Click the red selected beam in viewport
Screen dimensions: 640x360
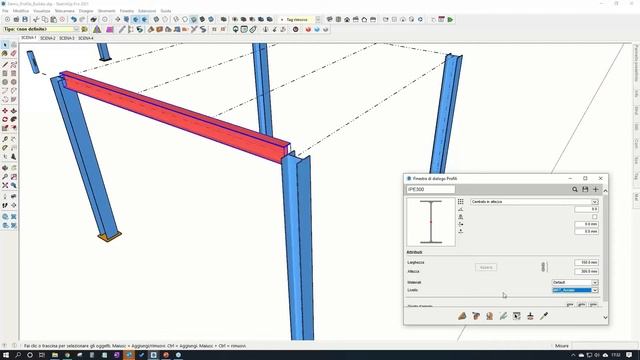coord(176,118)
